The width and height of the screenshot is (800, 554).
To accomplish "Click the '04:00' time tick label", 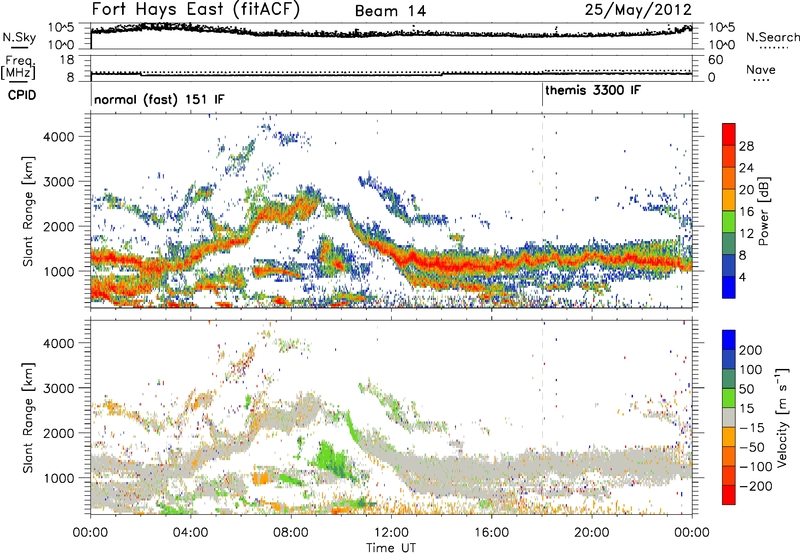I will tap(190, 533).
